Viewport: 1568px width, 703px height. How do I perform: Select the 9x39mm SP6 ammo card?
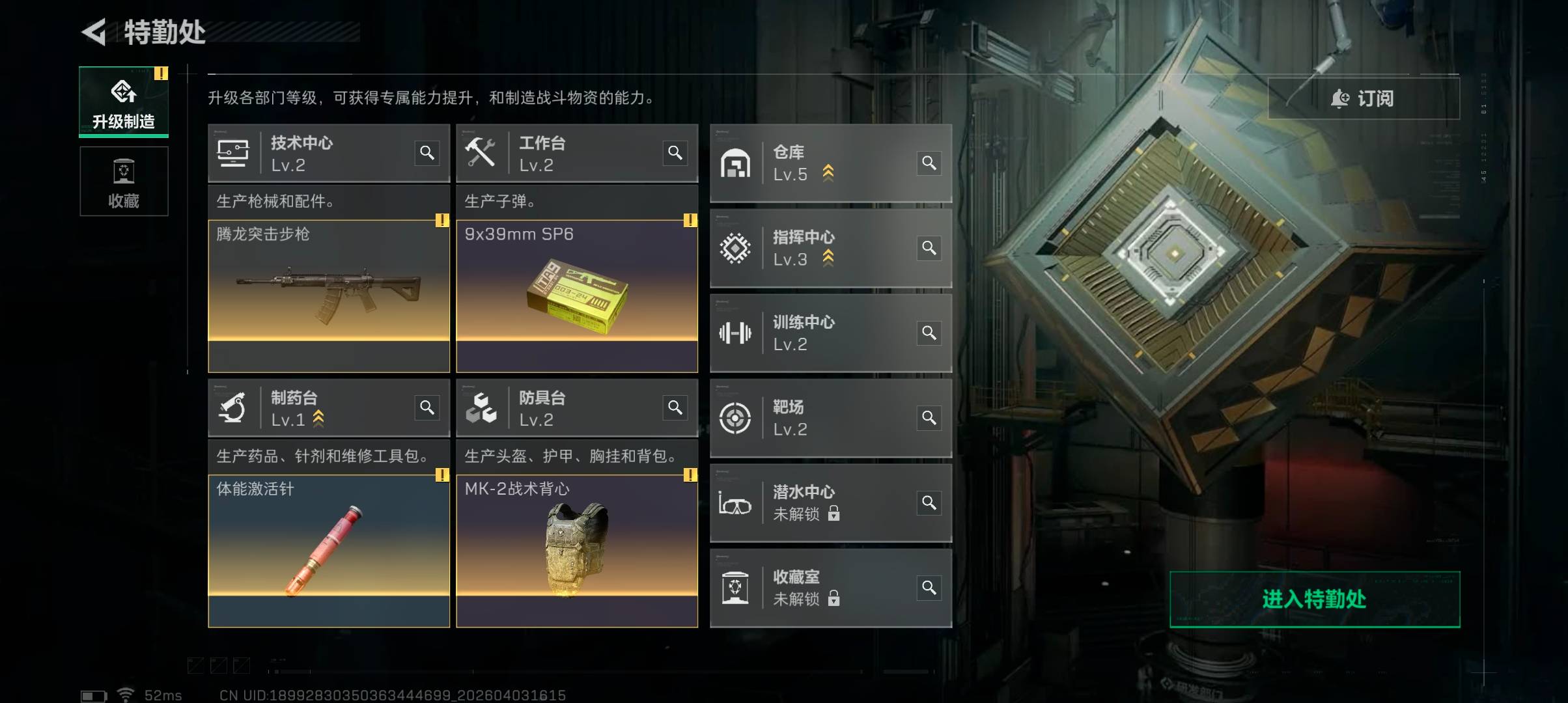pyautogui.click(x=577, y=296)
